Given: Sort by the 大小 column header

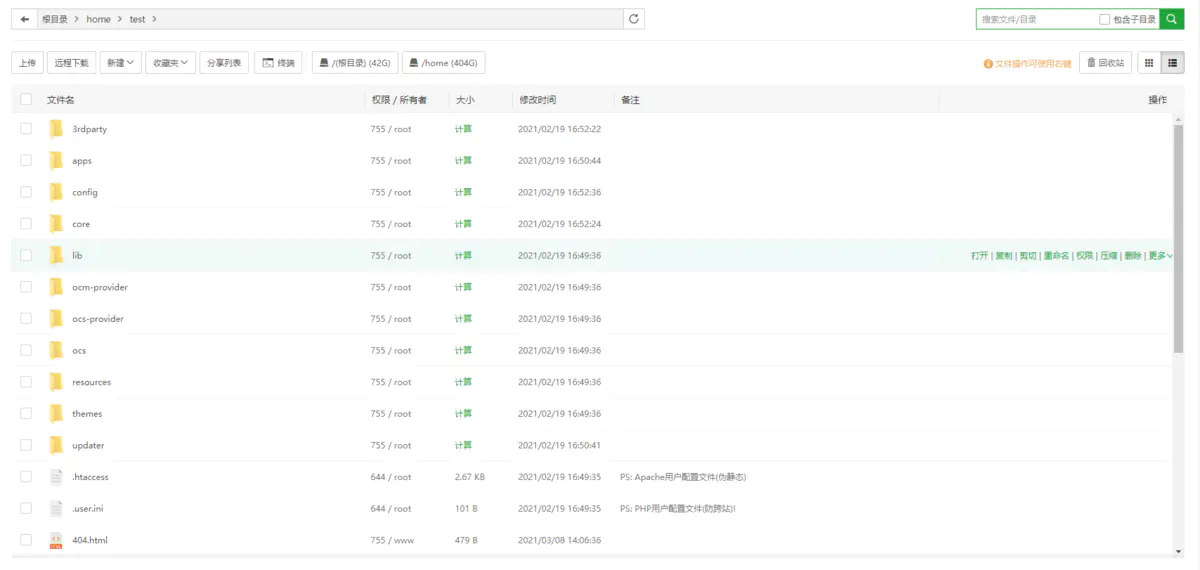Looking at the screenshot, I should pyautogui.click(x=465, y=100).
